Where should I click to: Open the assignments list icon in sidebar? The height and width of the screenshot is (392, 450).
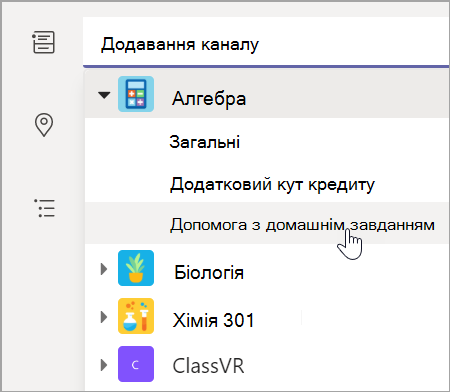(x=43, y=42)
